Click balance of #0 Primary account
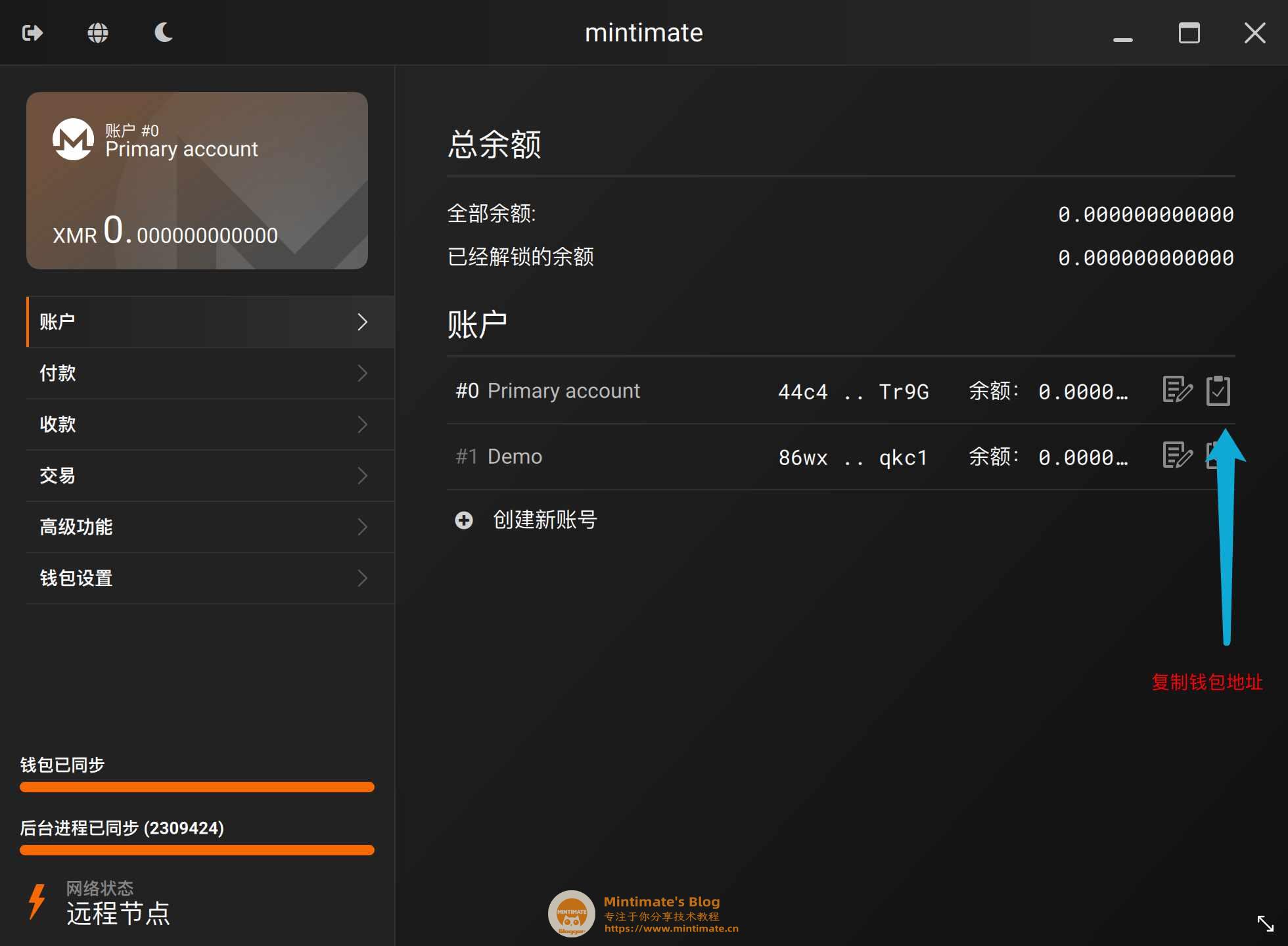Screen dimensions: 1288x946 point(1083,392)
